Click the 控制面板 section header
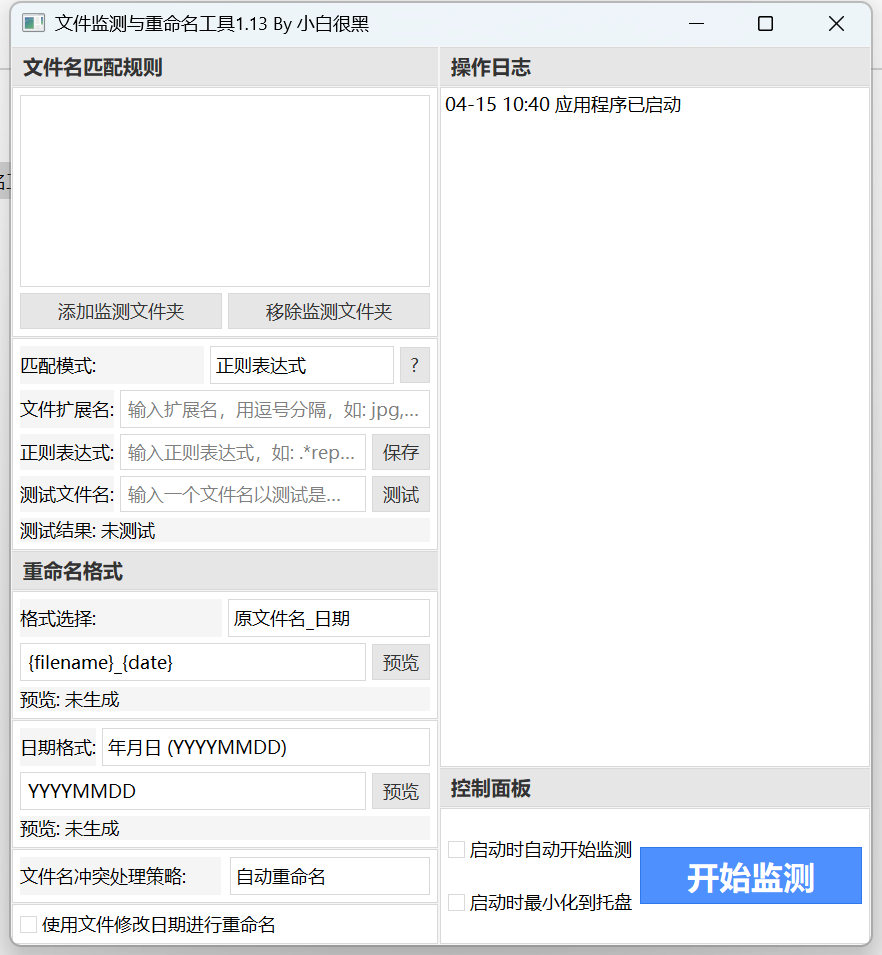 point(655,788)
